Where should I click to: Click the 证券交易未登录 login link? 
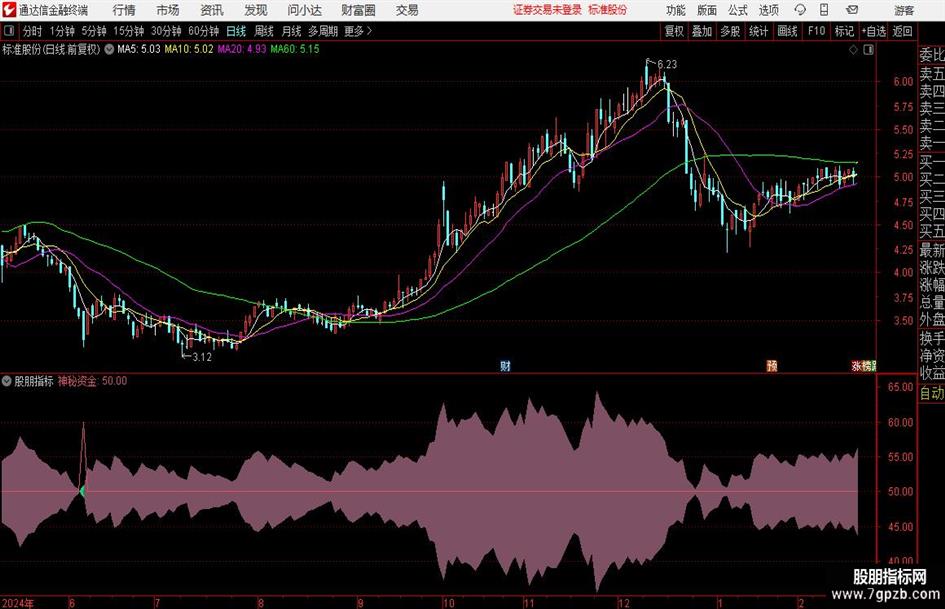(x=547, y=10)
